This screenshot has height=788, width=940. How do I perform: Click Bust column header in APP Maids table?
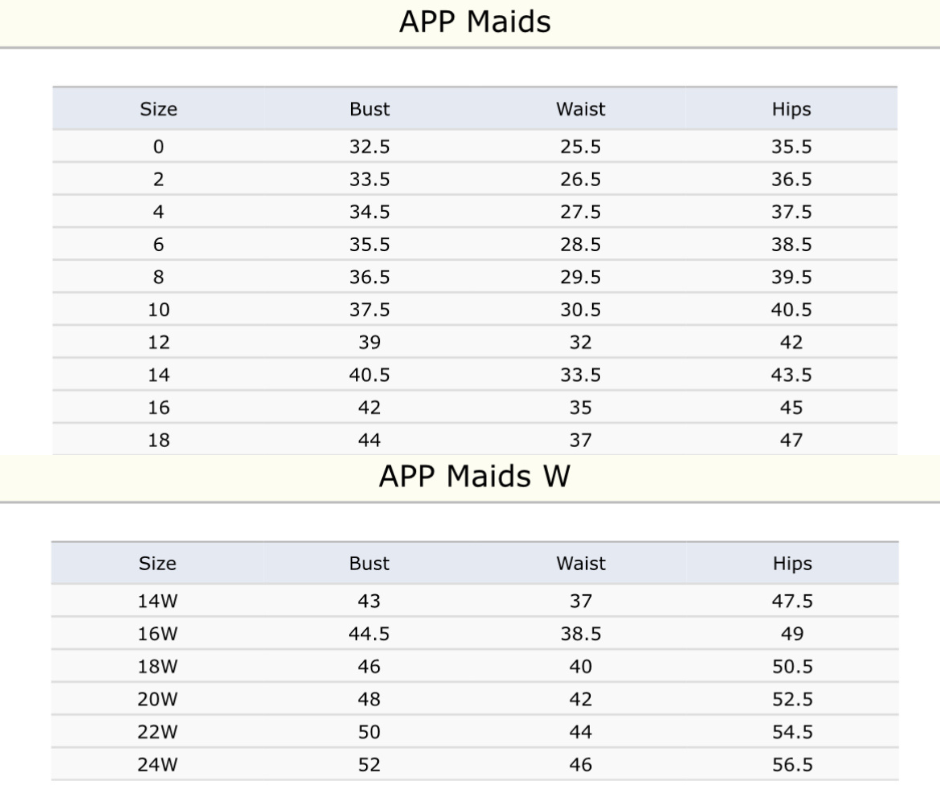369,109
